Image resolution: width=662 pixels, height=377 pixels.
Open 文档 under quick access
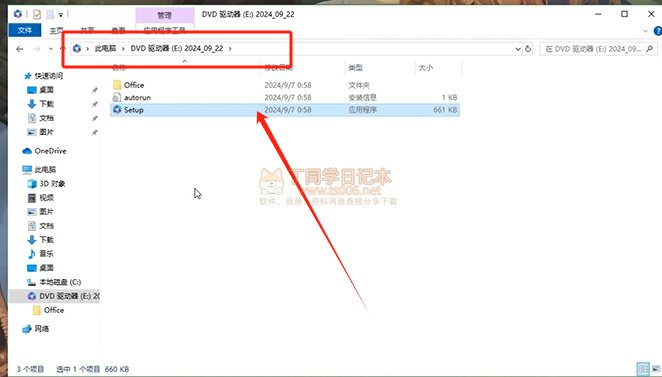[x=46, y=118]
